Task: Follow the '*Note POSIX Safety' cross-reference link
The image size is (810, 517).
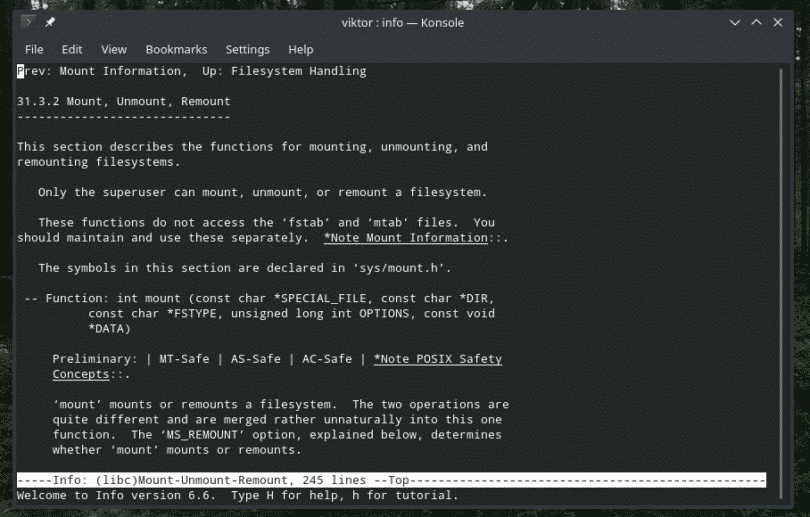Action: pyautogui.click(x=438, y=358)
